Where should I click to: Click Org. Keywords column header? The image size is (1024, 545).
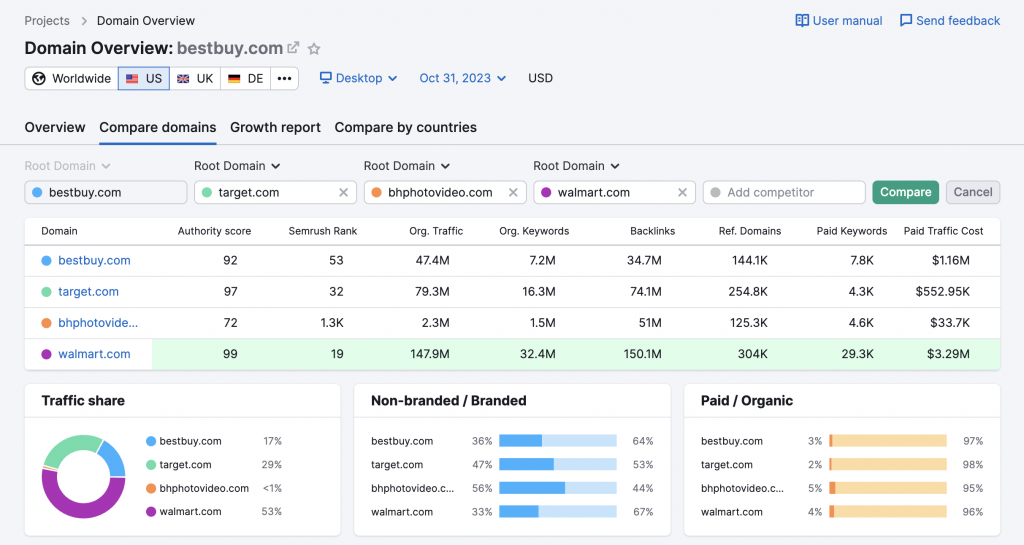534,231
